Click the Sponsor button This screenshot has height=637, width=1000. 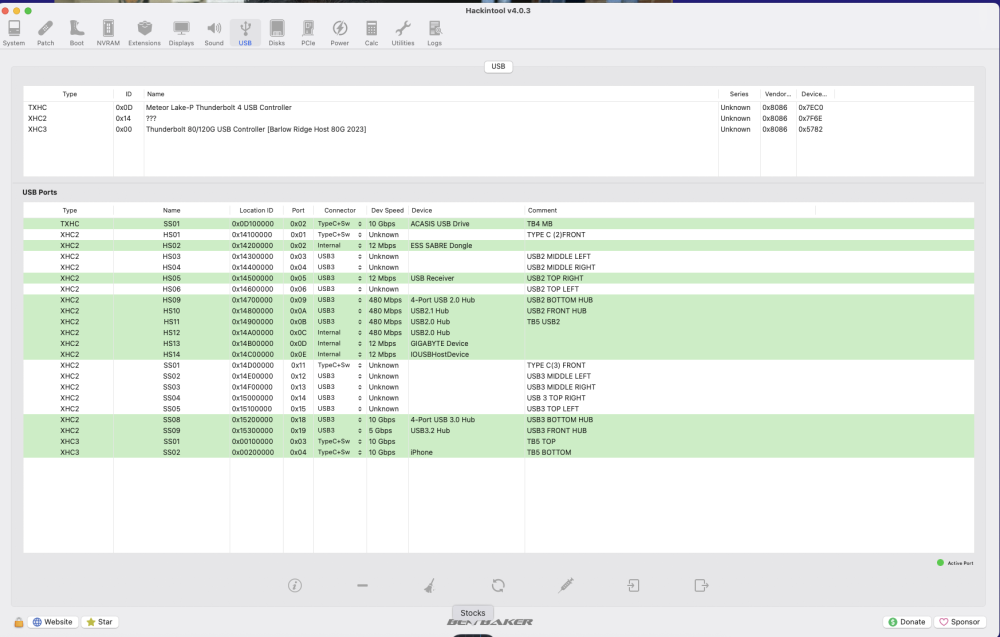pos(959,622)
